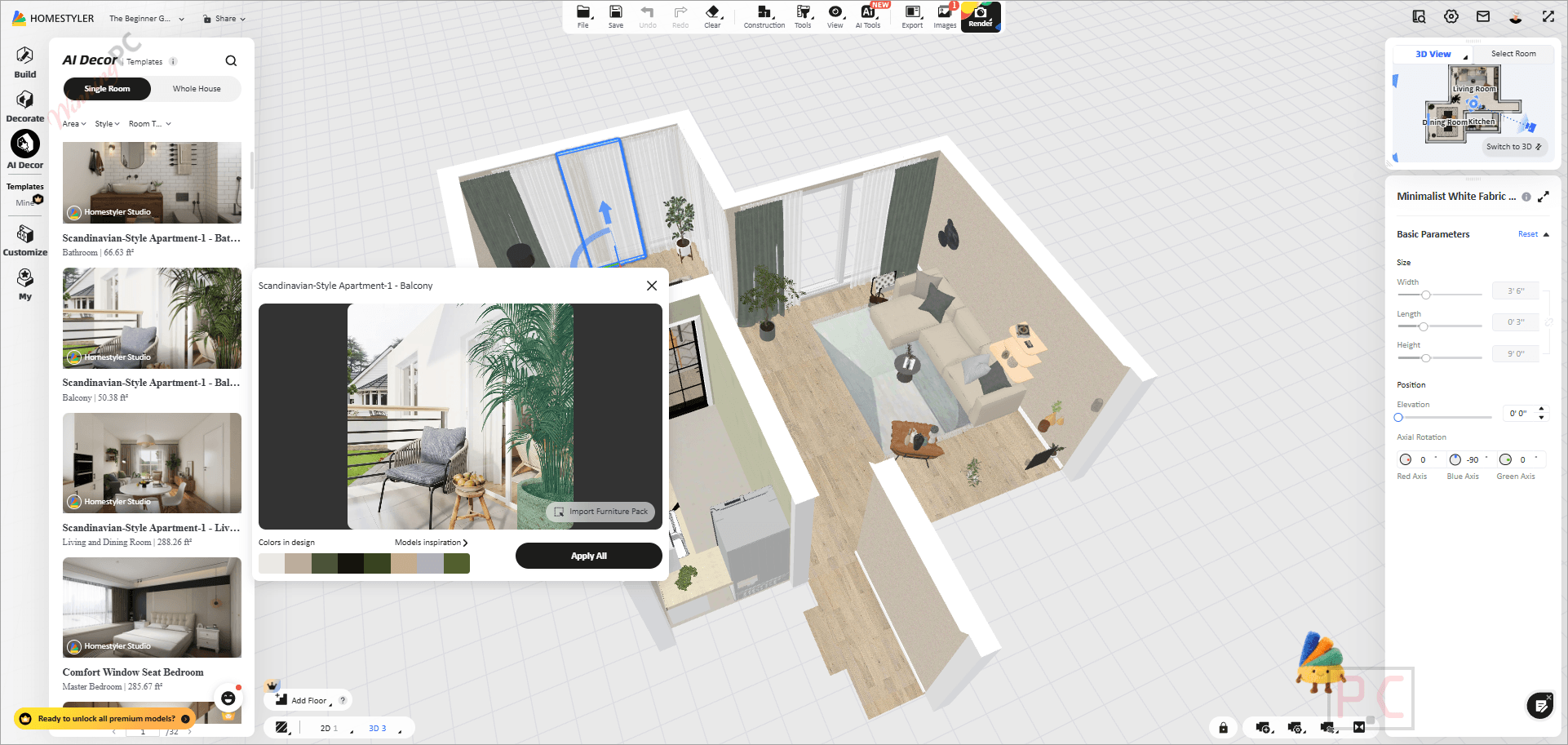
Task: Switch to 3D 3 view mode
Action: 378,728
